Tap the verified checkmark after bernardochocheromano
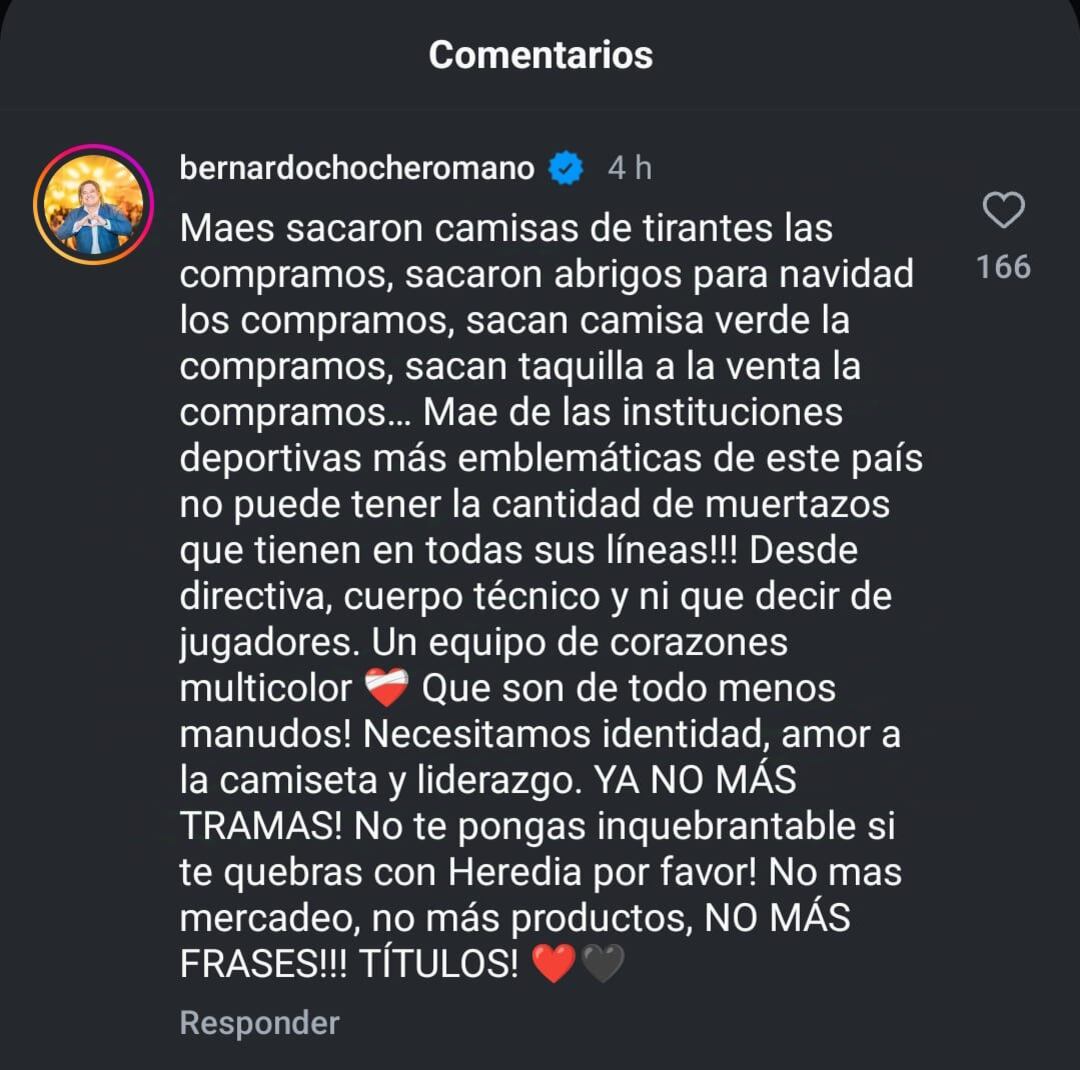Image resolution: width=1080 pixels, height=1070 pixels. 565,168
